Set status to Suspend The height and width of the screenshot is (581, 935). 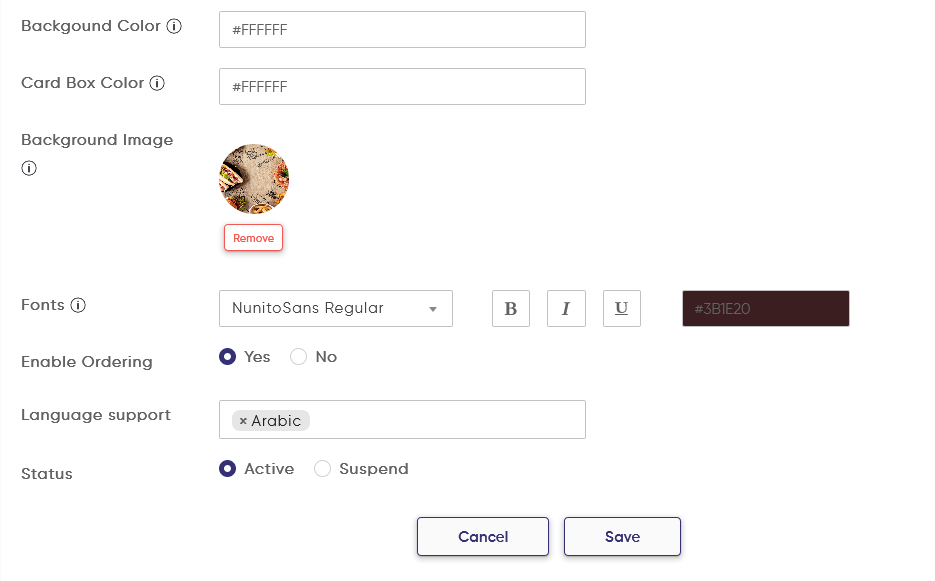(322, 468)
